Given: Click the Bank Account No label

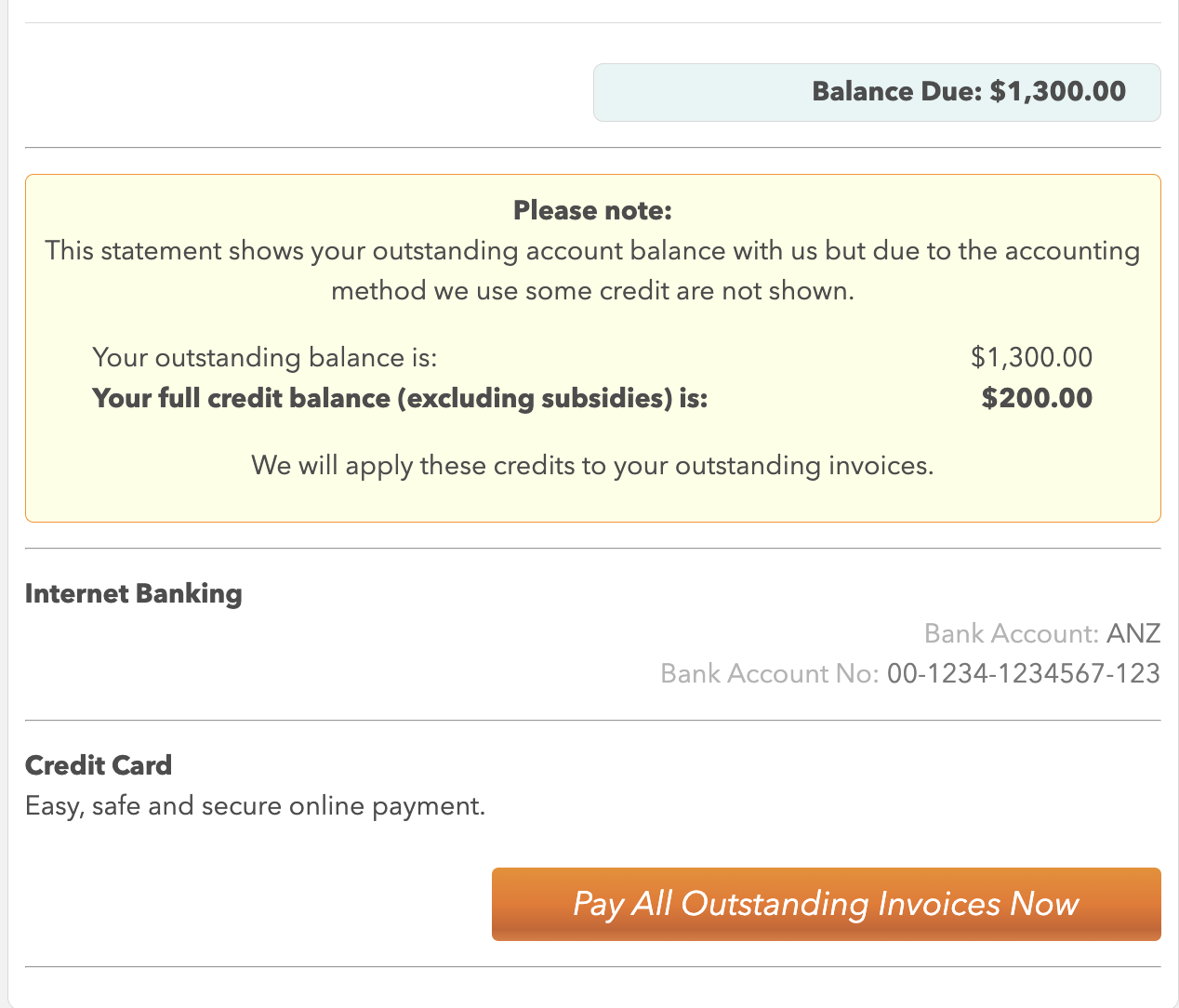Looking at the screenshot, I should (x=769, y=673).
